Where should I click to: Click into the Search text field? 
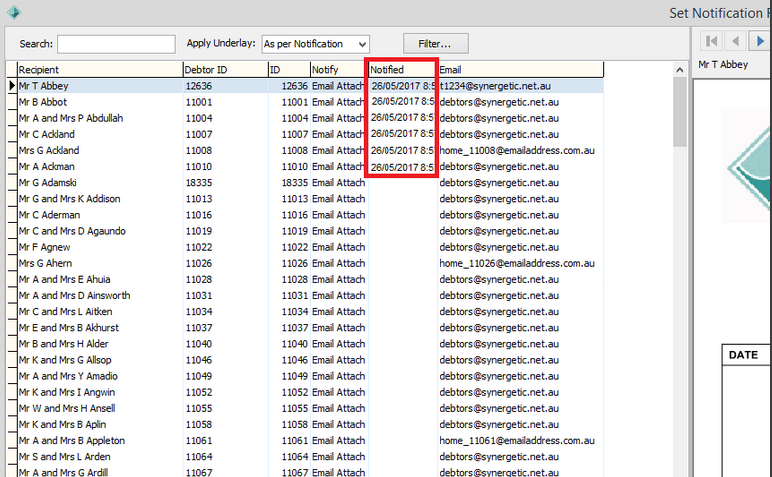click(116, 44)
